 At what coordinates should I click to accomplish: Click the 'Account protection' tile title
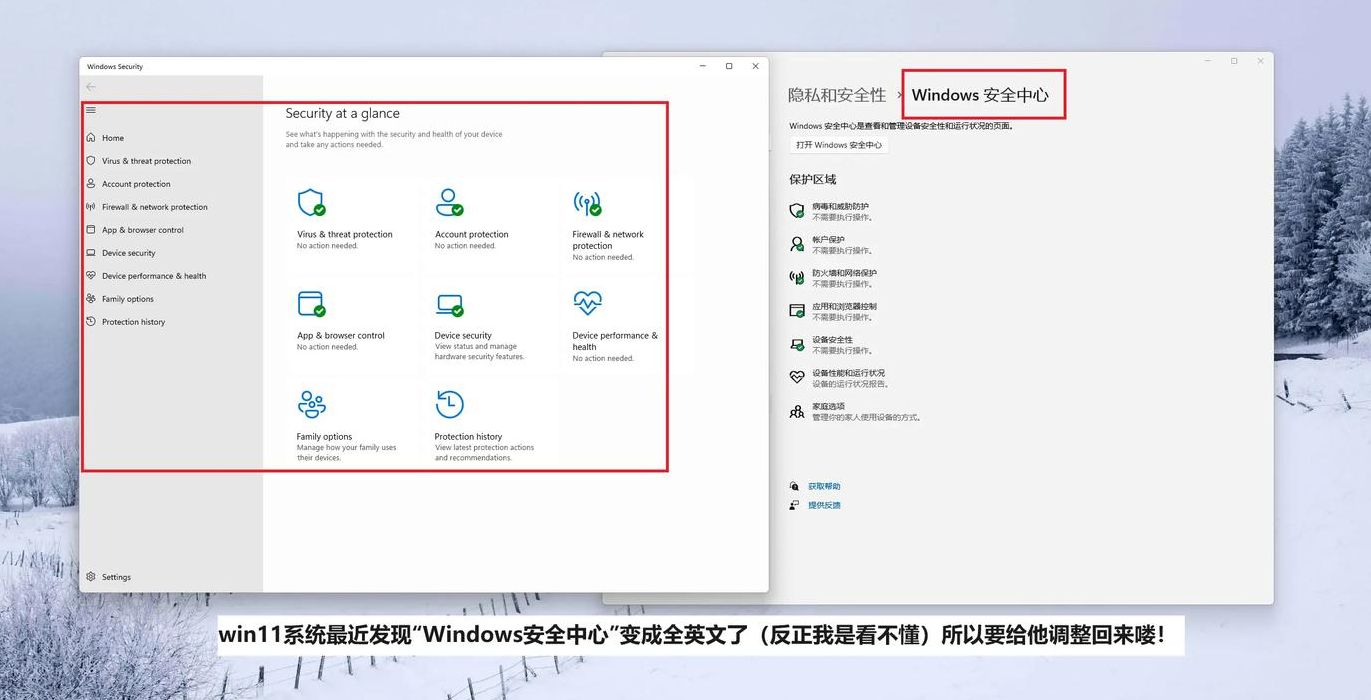[471, 235]
